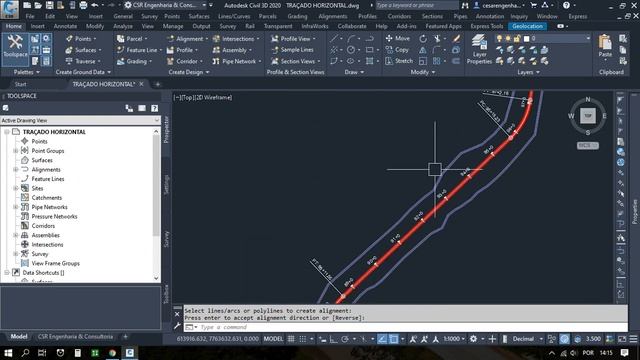Click the Undo arrow icon
This screenshot has height=360, width=640.
[95, 5]
